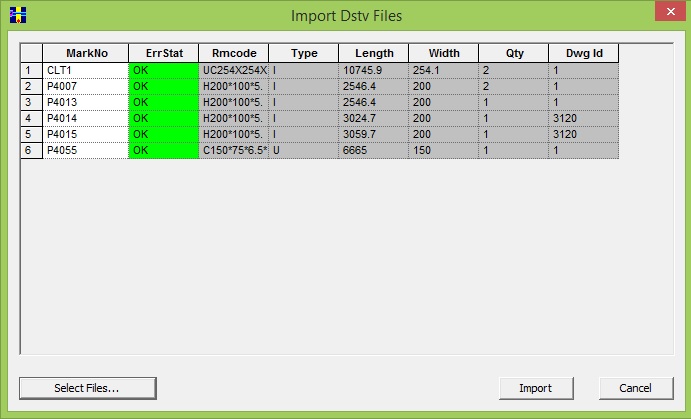Click the Rmcode column header
This screenshot has width=691, height=419.
[x=233, y=53]
